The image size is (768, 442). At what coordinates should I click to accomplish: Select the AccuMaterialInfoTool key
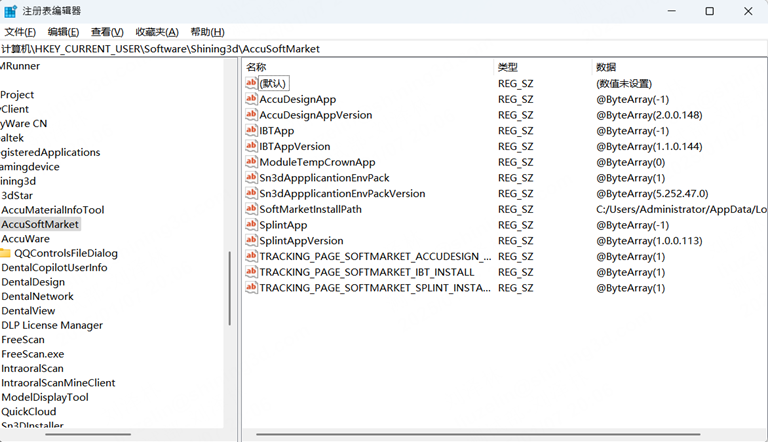(x=52, y=210)
